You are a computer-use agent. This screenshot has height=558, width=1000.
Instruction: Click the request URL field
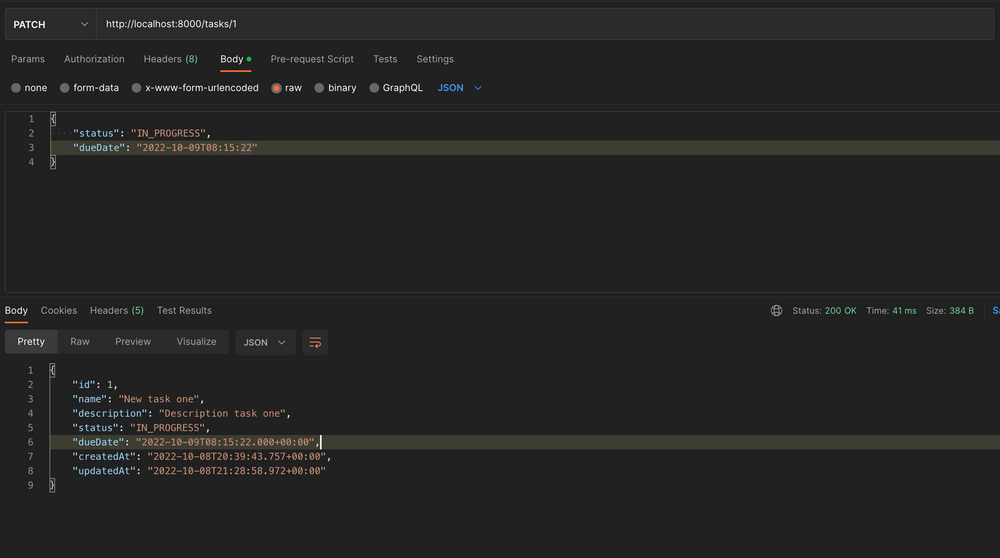click(x=545, y=24)
